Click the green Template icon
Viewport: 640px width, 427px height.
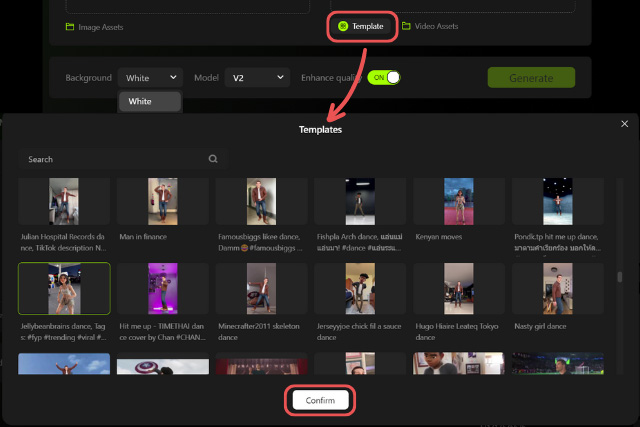[343, 26]
